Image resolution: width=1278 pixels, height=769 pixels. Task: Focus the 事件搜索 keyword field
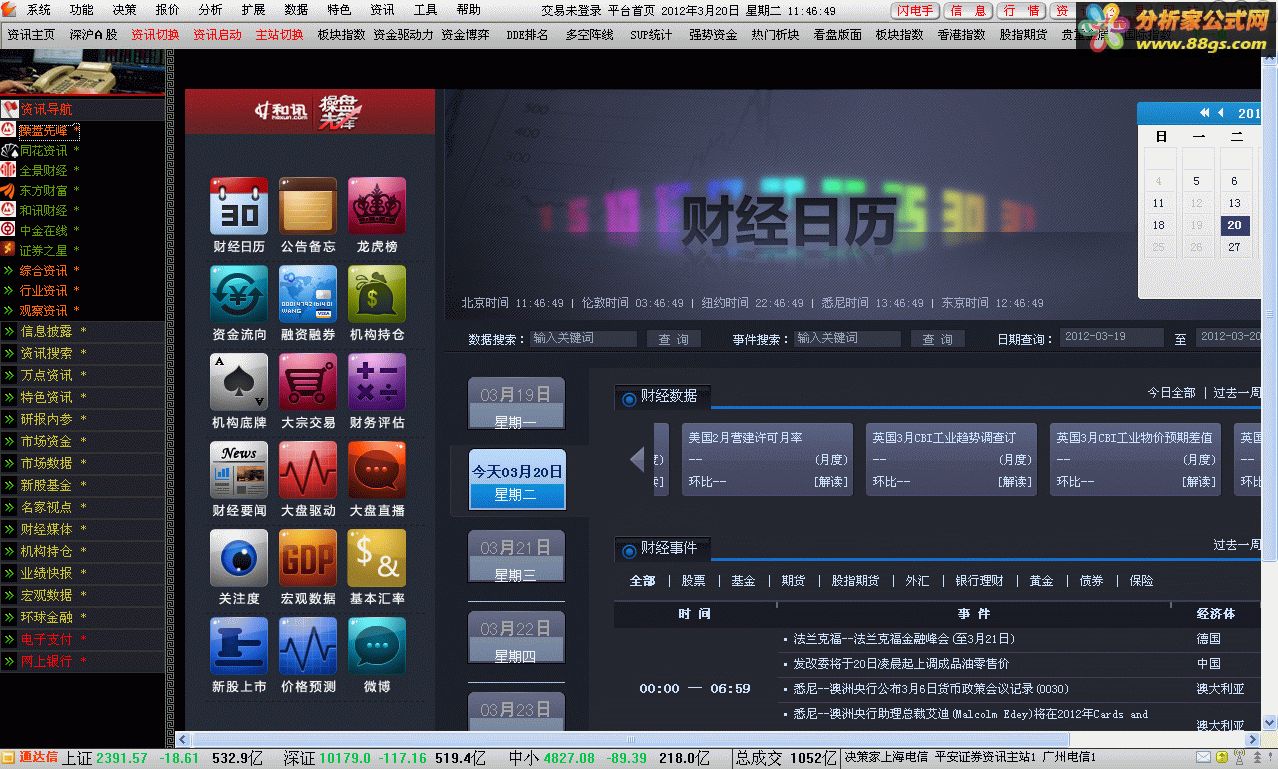coord(847,338)
